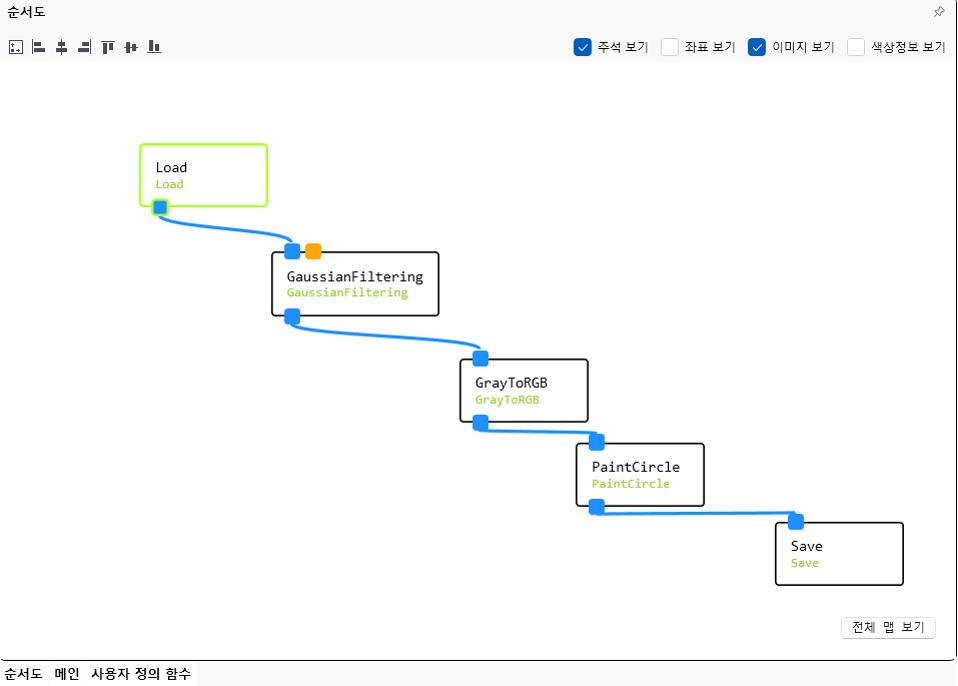Pin the 순서도 panel with pushpin icon
This screenshot has width=958, height=686.
[x=938, y=12]
